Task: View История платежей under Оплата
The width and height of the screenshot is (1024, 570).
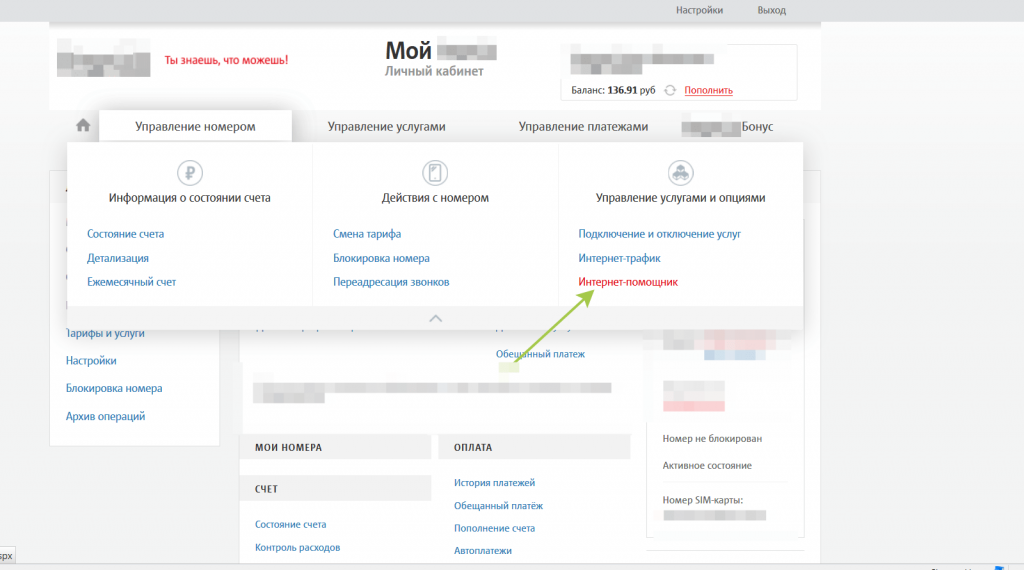Action: pos(494,483)
